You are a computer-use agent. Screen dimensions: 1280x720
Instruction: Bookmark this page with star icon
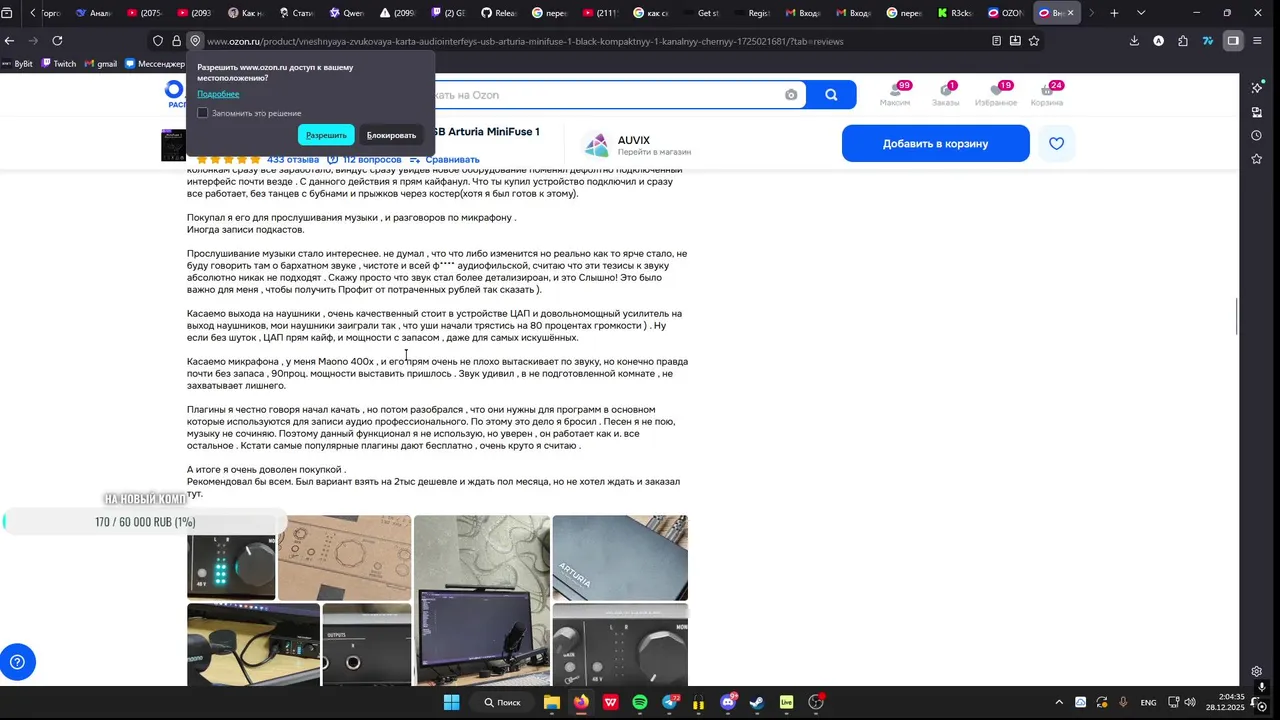tap(1034, 41)
